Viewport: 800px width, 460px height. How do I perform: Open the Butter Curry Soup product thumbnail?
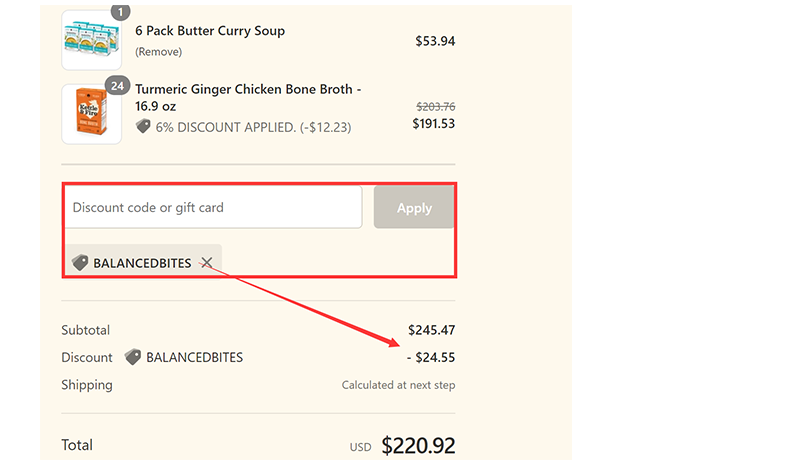pos(91,40)
